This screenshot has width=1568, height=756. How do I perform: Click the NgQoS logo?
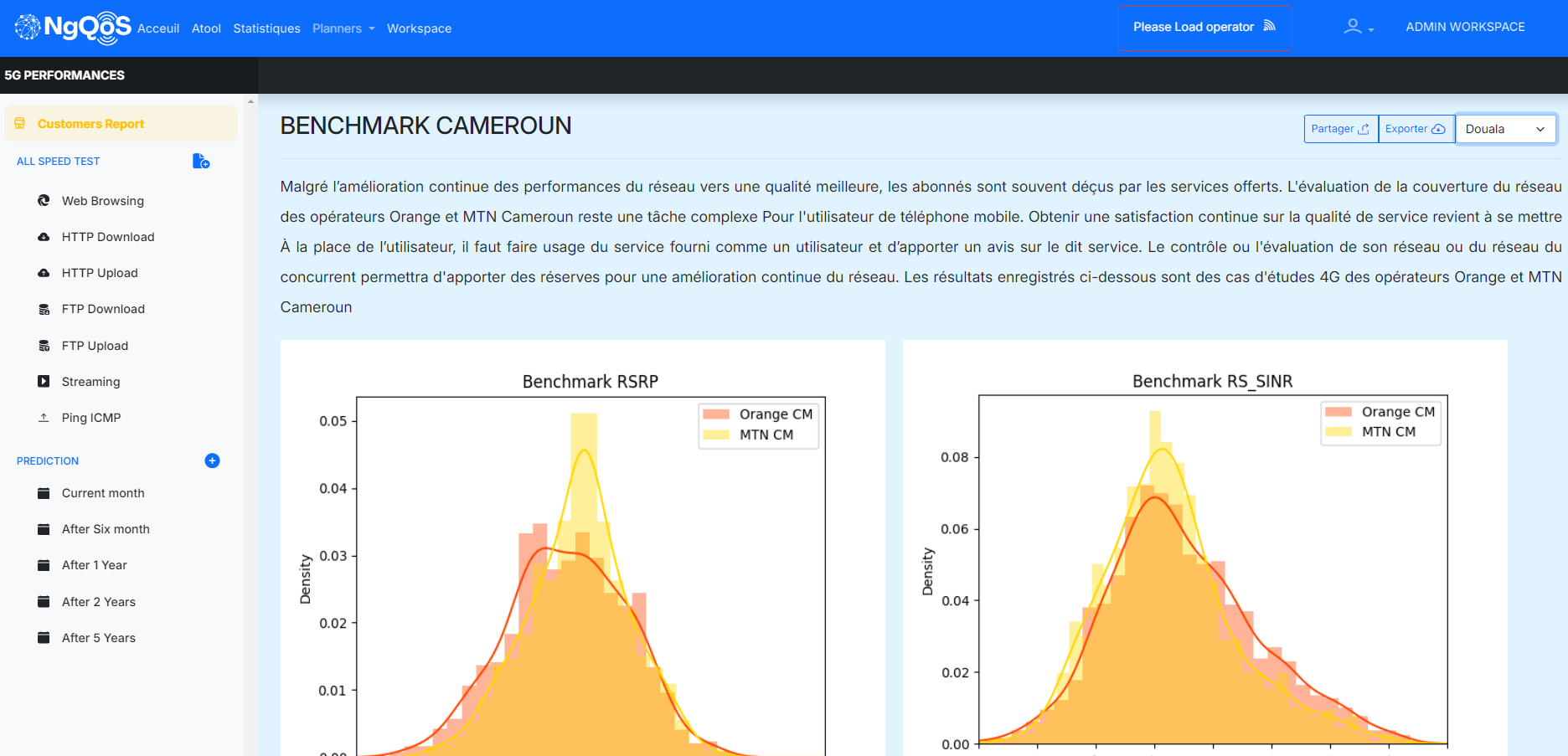[x=73, y=28]
